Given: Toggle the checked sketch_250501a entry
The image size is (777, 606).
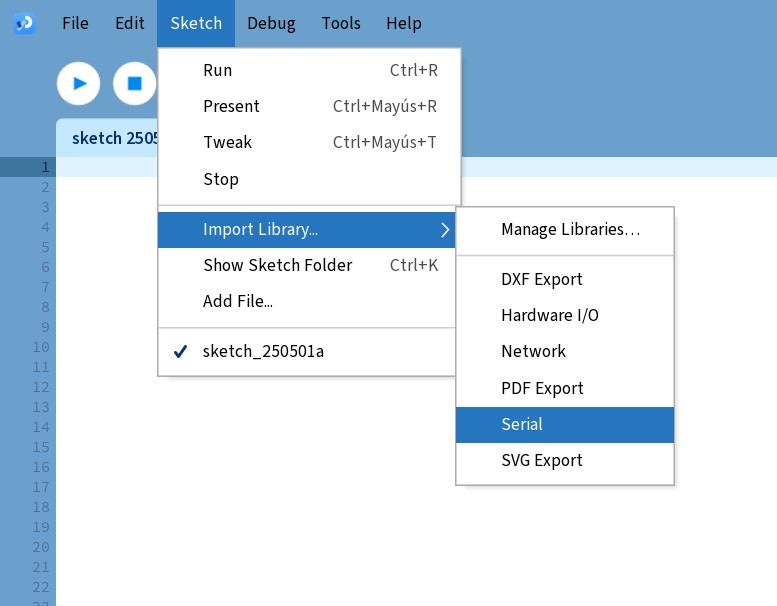Looking at the screenshot, I should pos(307,351).
